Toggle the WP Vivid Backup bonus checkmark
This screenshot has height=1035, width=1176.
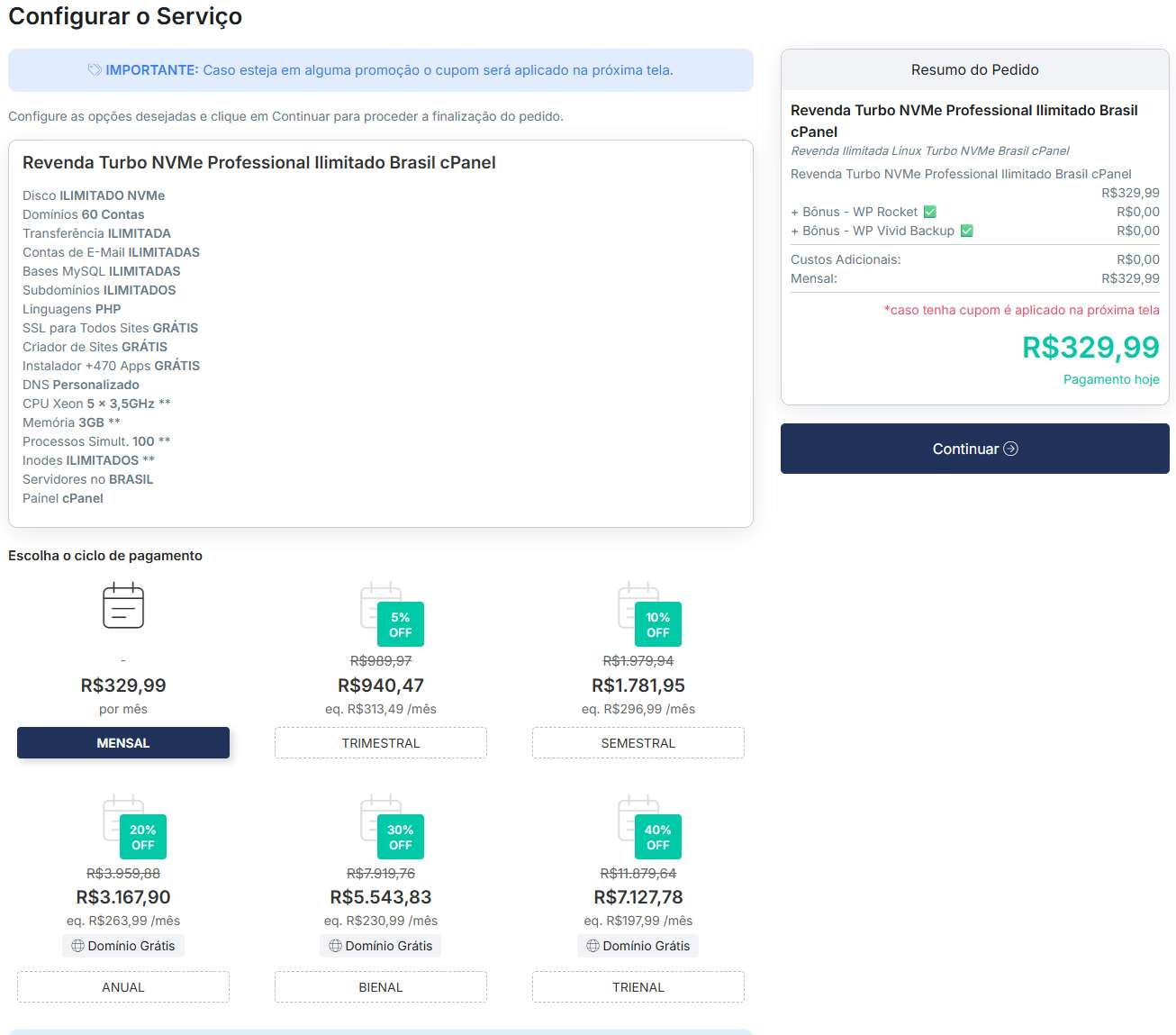point(966,231)
